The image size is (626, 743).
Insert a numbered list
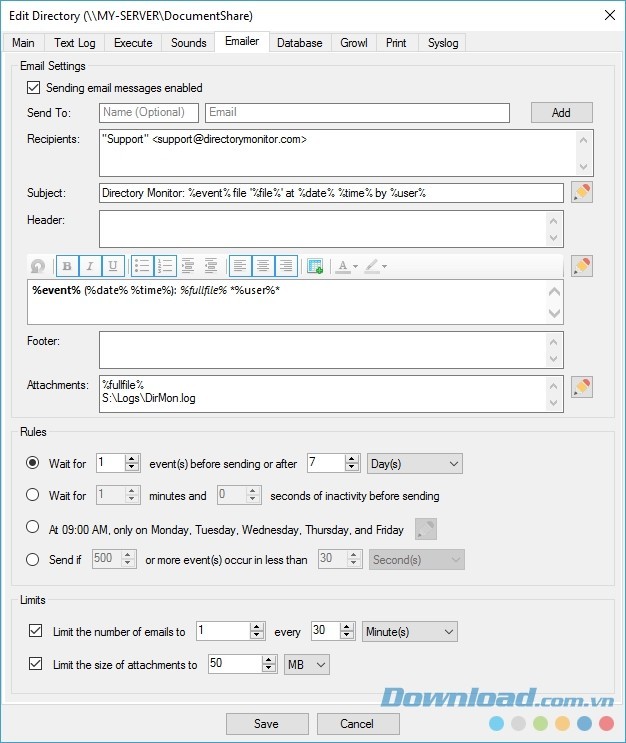[165, 266]
